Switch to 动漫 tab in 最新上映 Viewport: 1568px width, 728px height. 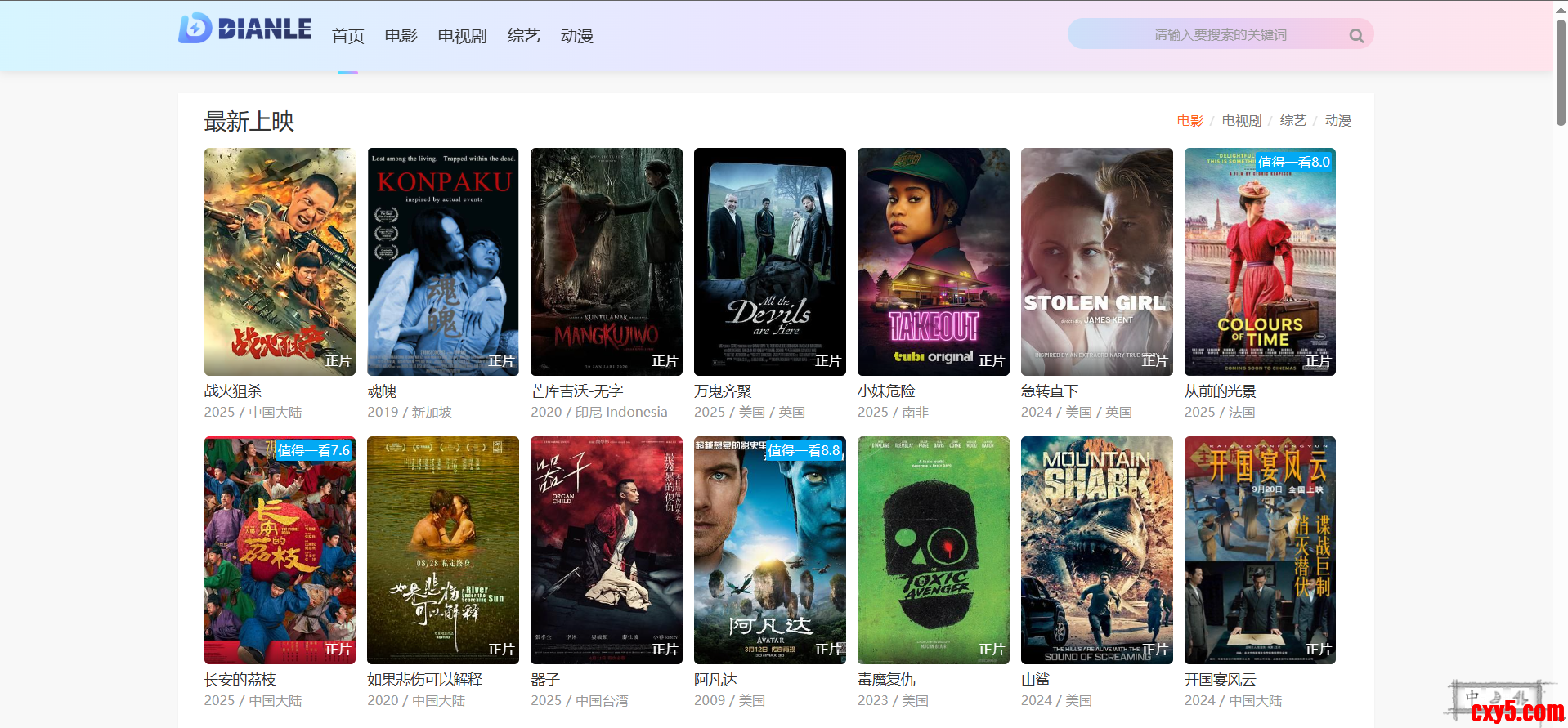pyautogui.click(x=1337, y=121)
